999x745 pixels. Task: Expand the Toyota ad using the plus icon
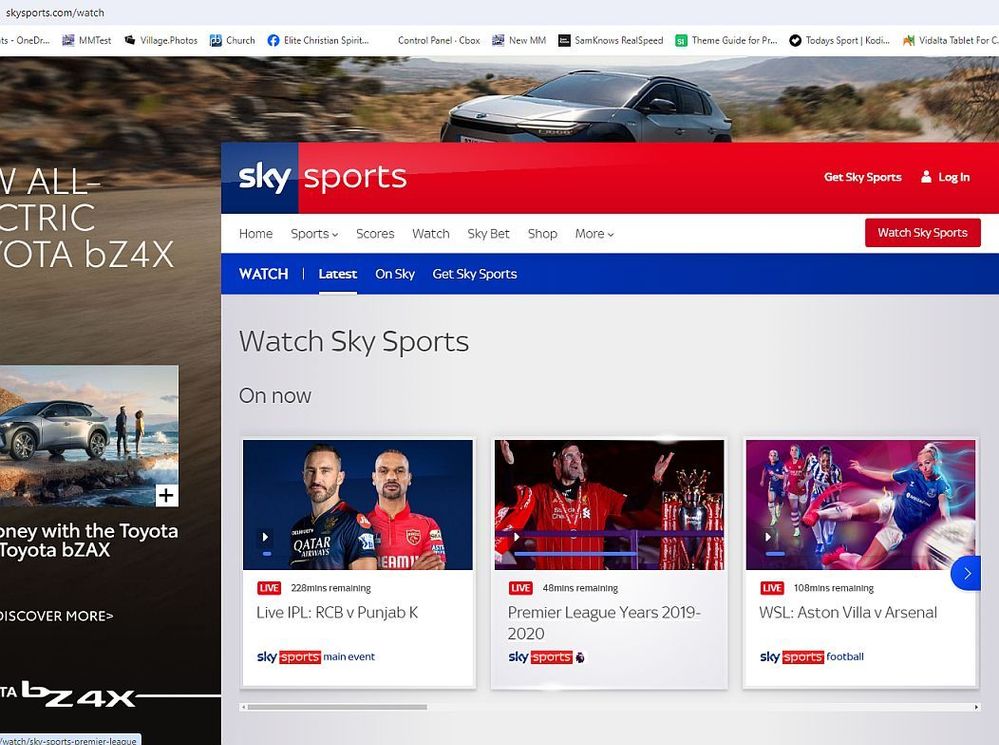[x=166, y=495]
